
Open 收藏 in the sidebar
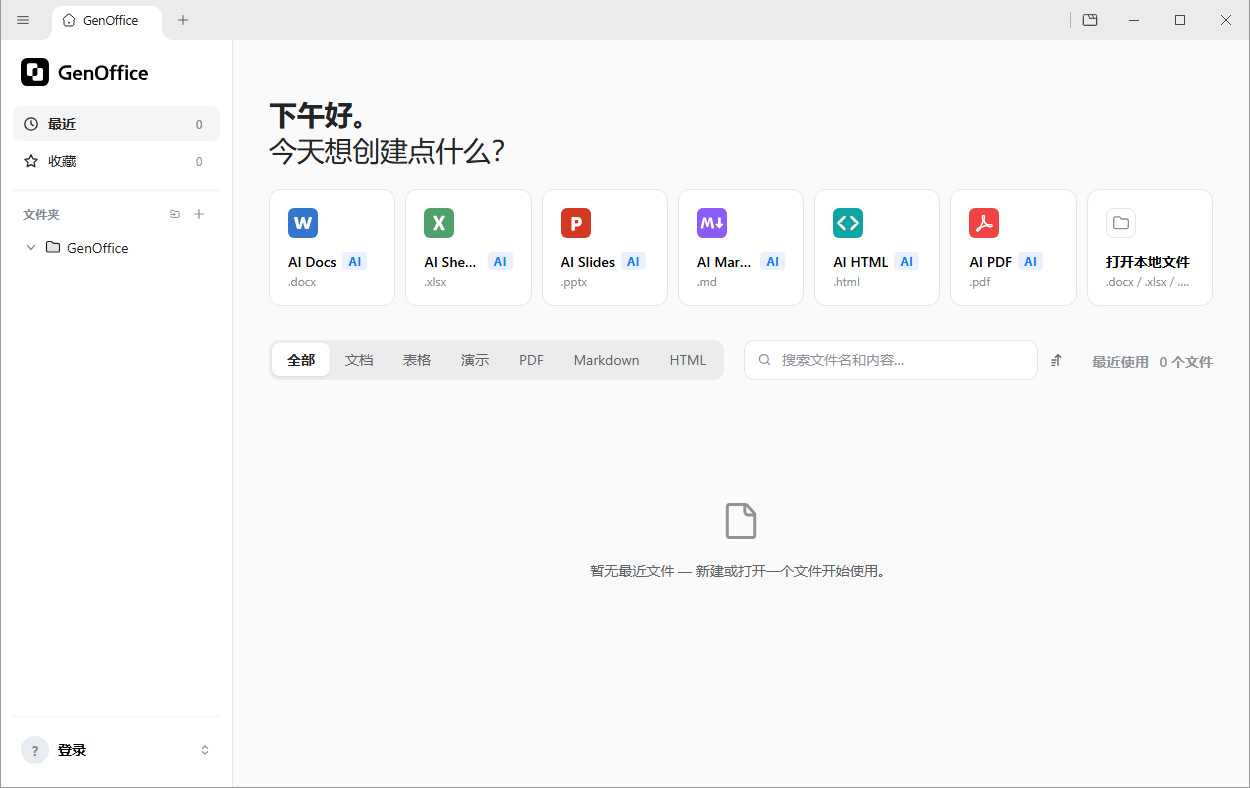coord(116,161)
